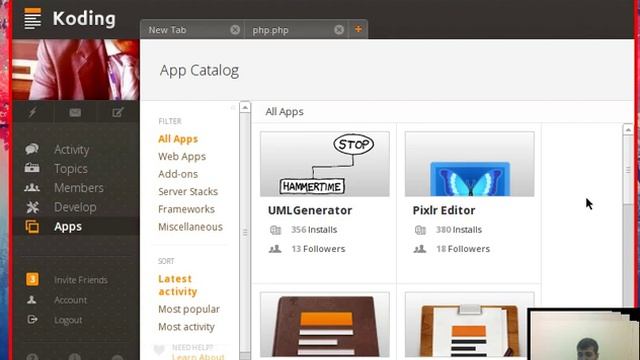
Task: Filter by All Apps
Action: click(178, 139)
